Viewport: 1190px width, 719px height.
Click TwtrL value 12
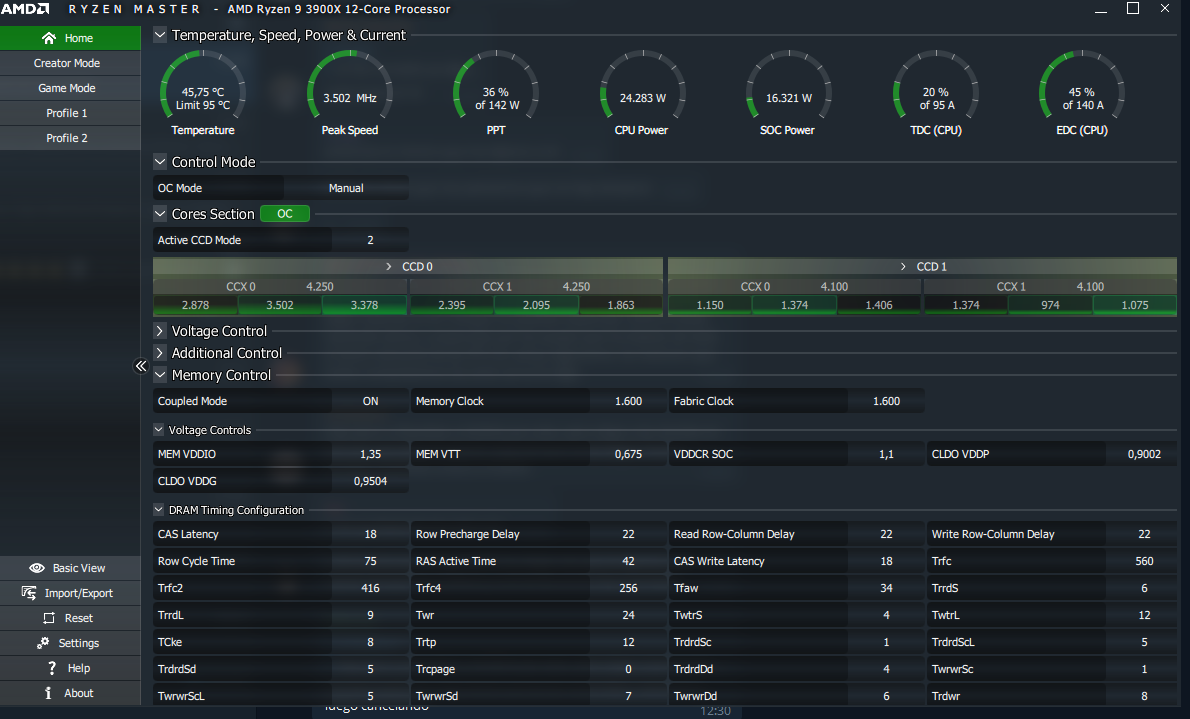pos(1144,615)
